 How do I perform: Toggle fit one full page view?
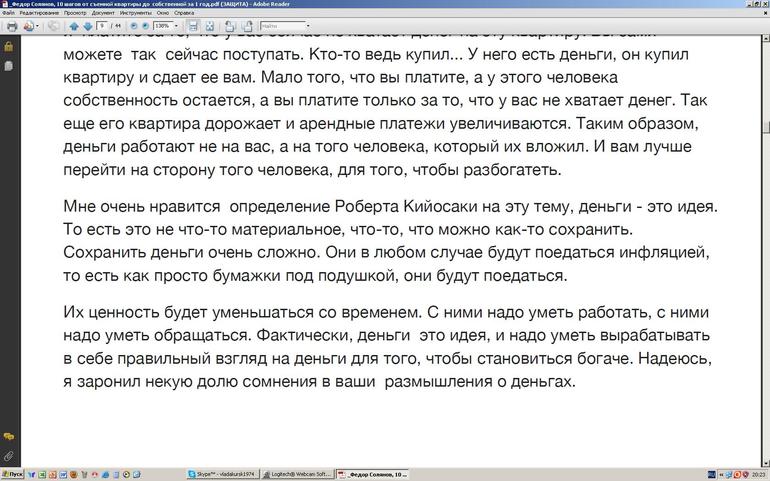pyautogui.click(x=209, y=26)
